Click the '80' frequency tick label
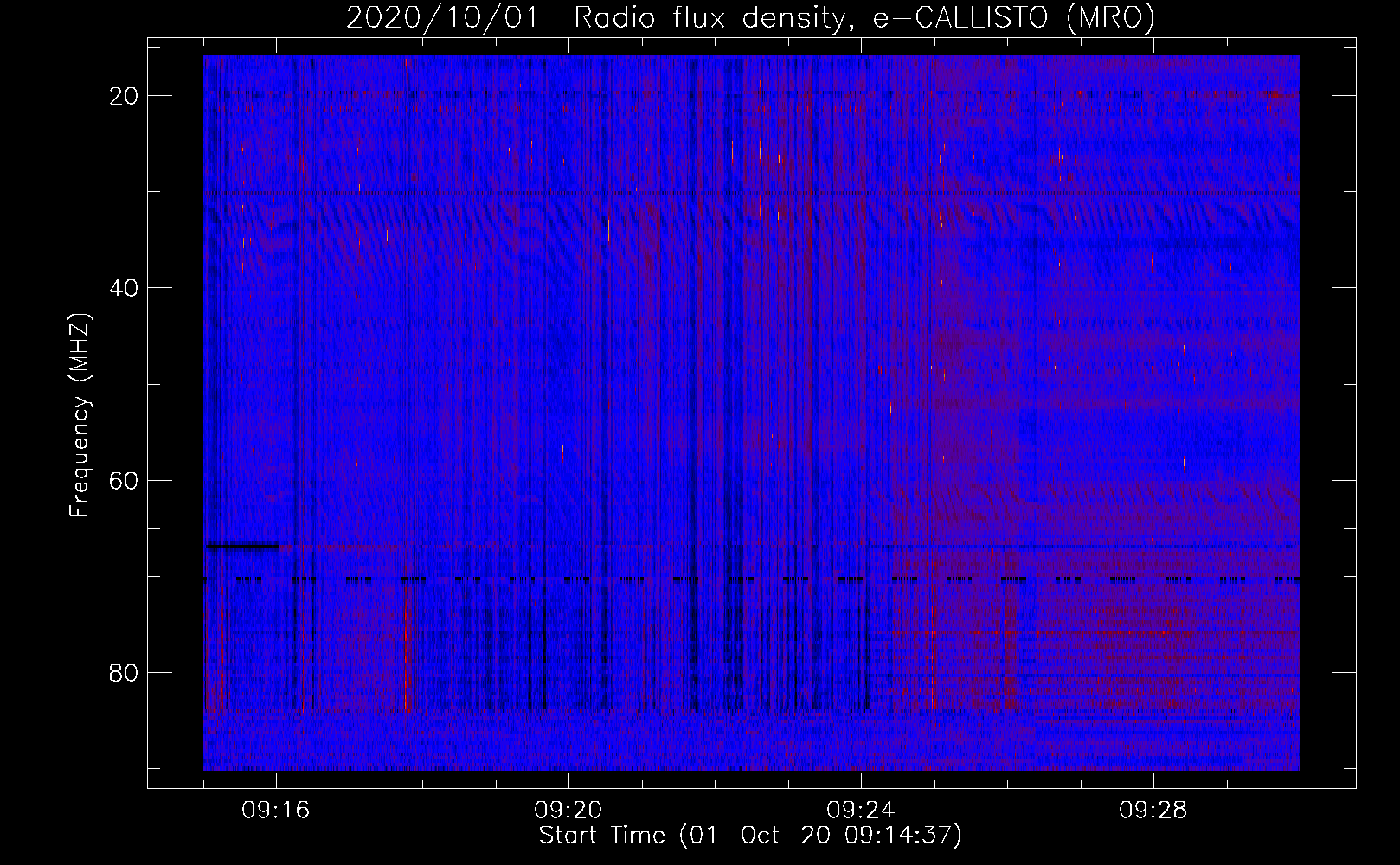1400x865 pixels. (x=124, y=672)
